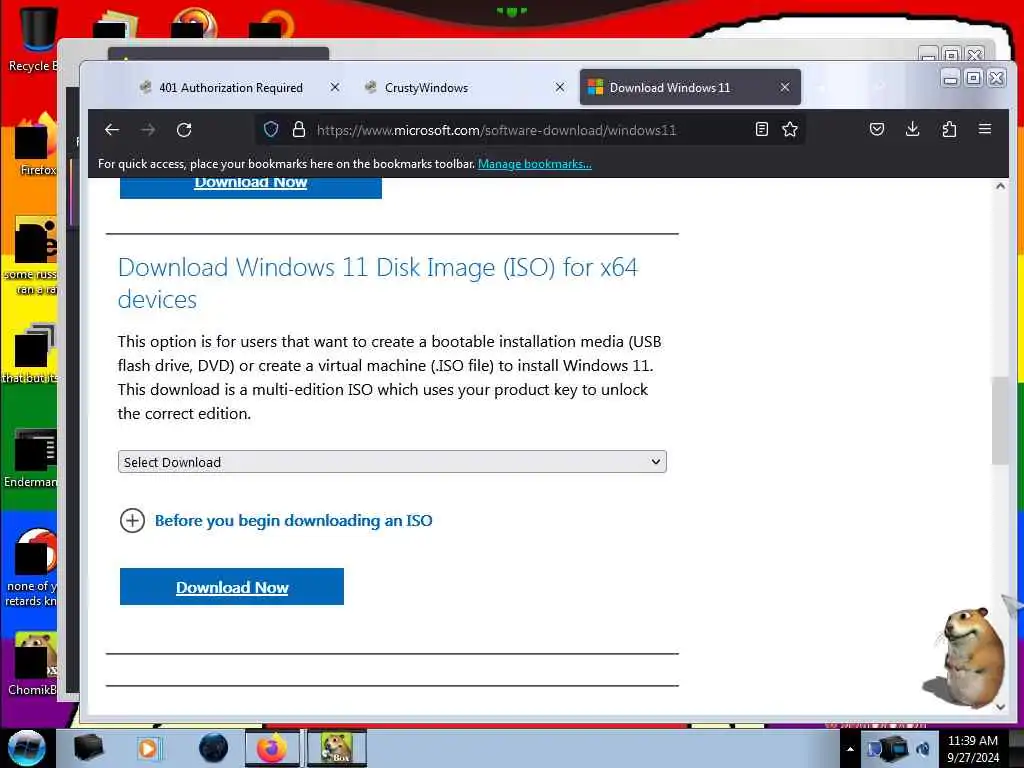Open the Windows Start orb

26,748
